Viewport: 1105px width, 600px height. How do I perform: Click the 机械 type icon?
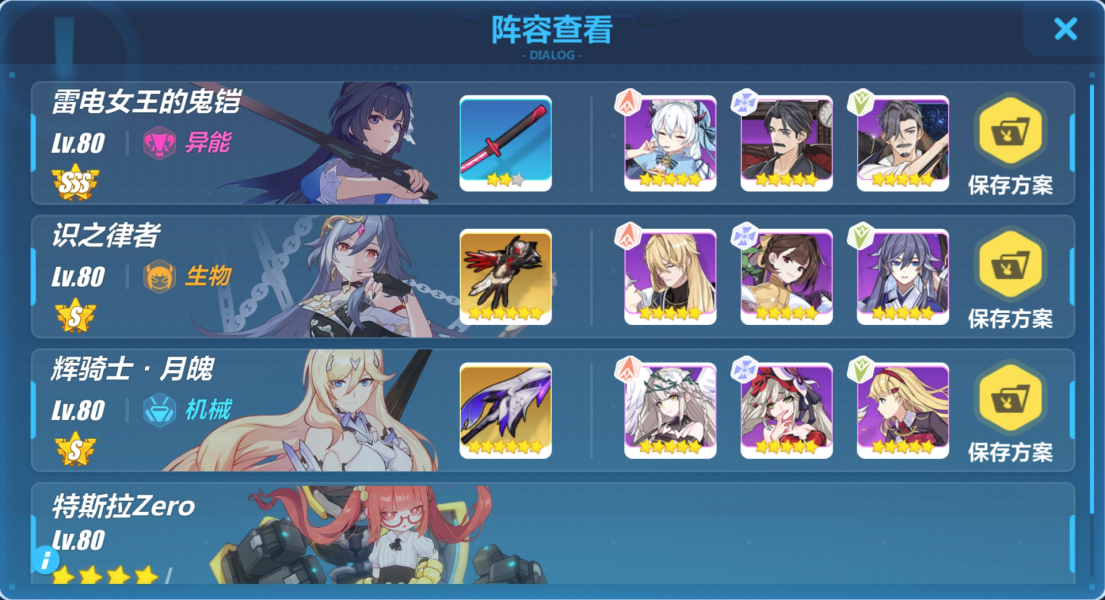[160, 410]
